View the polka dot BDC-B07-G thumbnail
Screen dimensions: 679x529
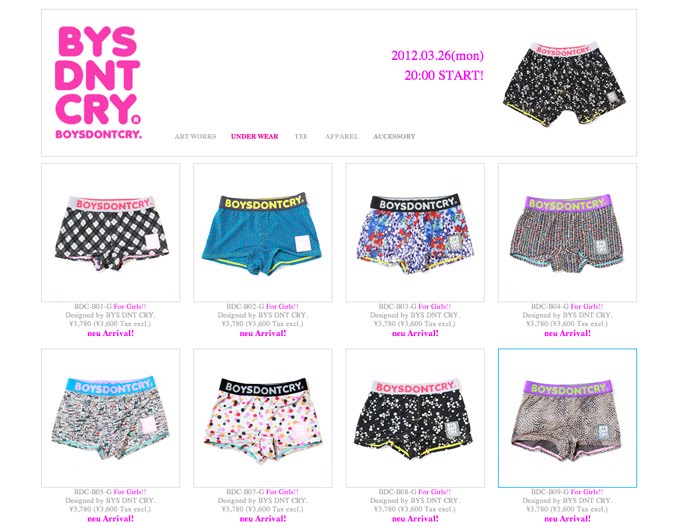(263, 418)
